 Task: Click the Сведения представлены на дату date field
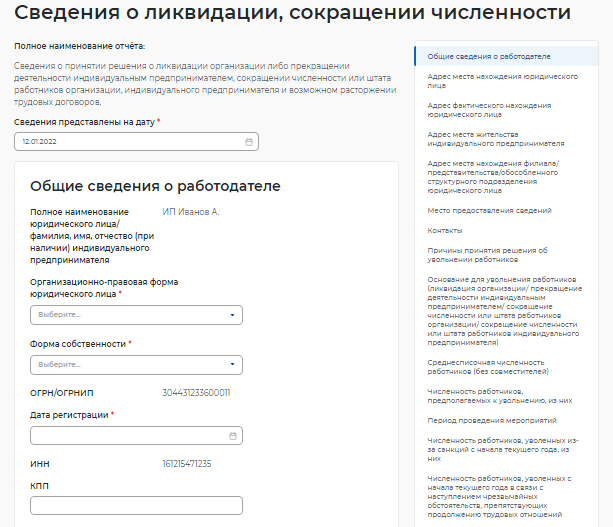click(136, 142)
